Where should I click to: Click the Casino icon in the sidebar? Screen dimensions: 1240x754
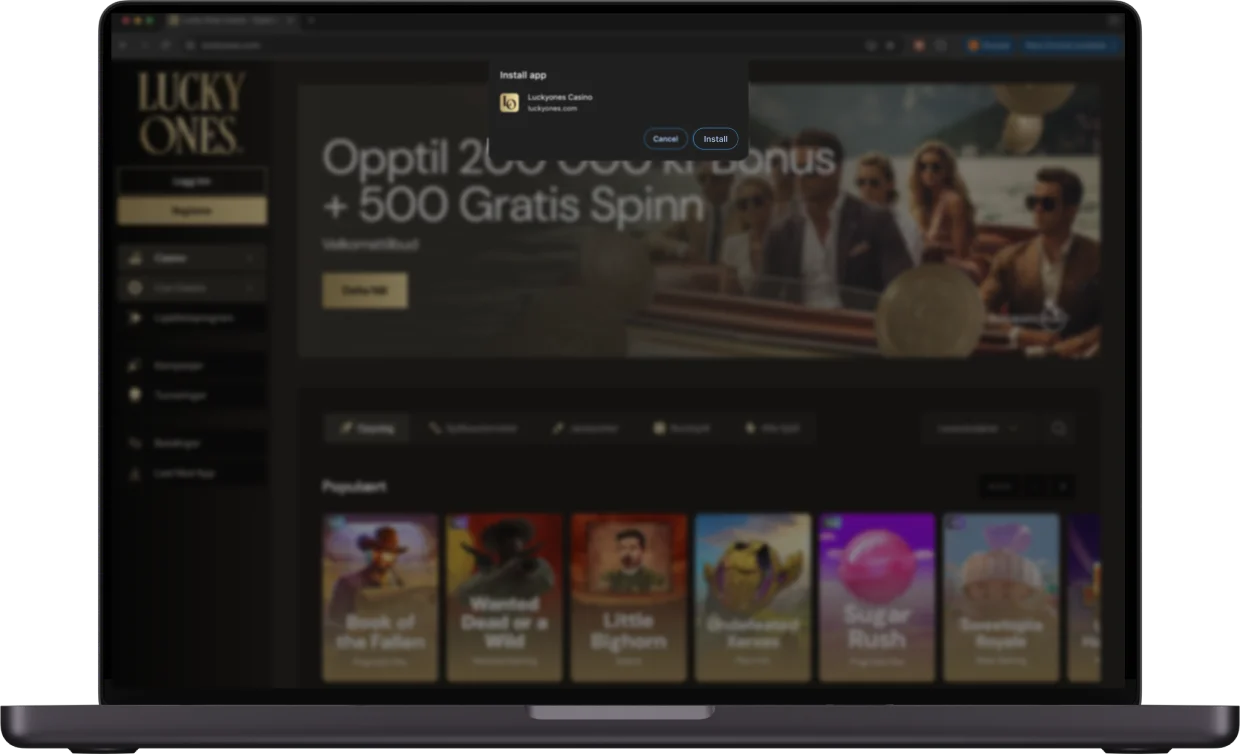135,258
